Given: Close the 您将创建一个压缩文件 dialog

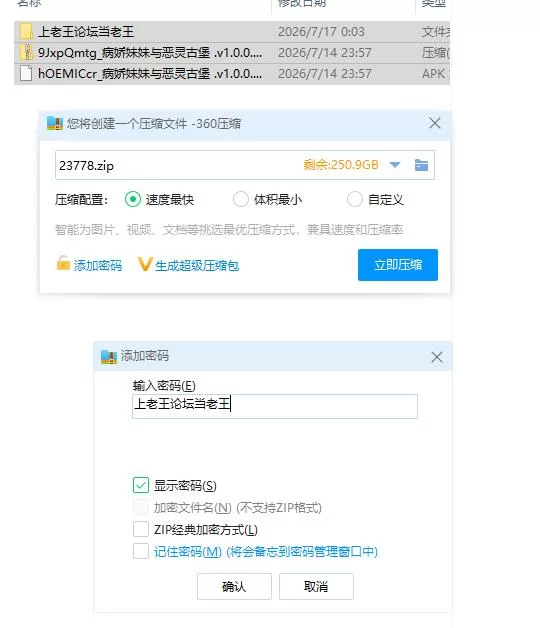Looking at the screenshot, I should [x=435, y=123].
